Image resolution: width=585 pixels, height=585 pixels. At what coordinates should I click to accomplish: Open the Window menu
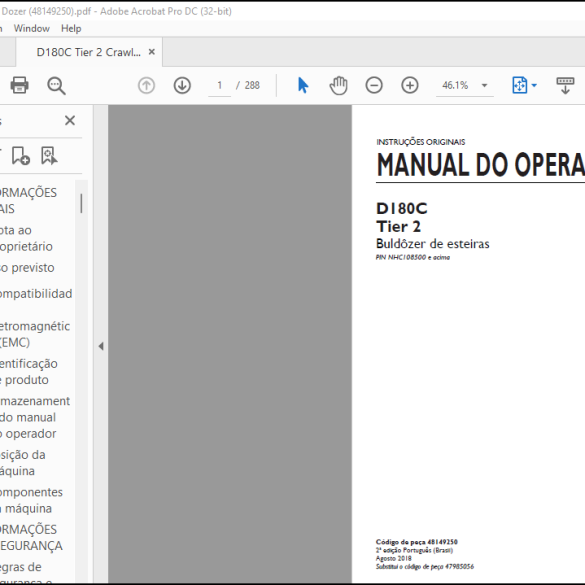[32, 28]
